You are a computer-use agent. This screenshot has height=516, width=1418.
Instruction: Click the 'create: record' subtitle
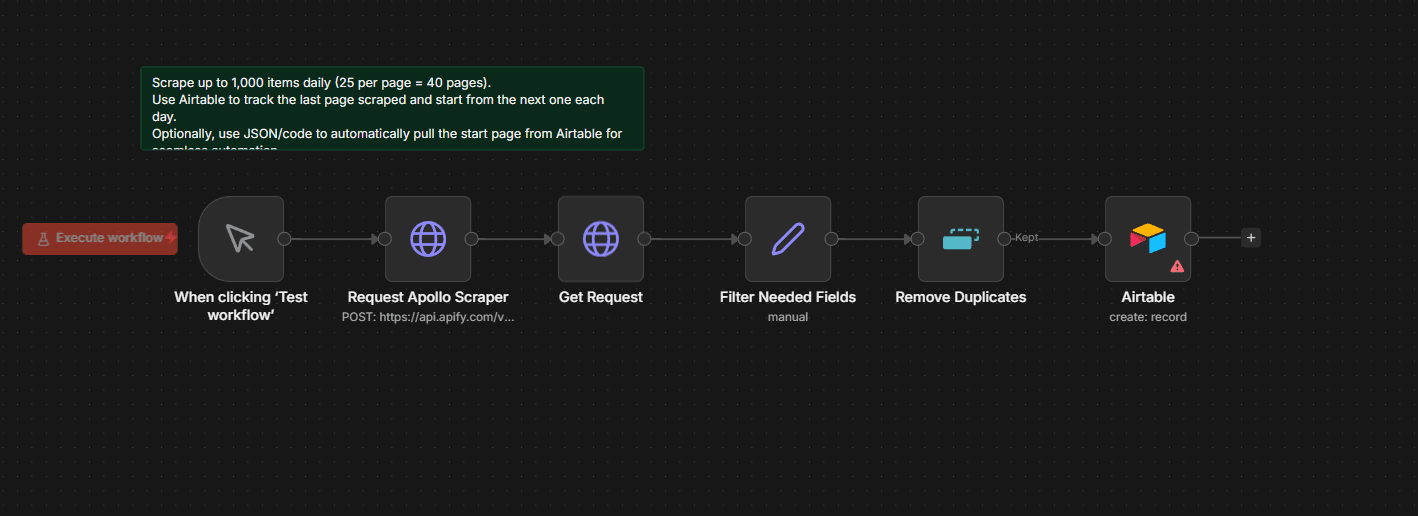[x=1148, y=316]
